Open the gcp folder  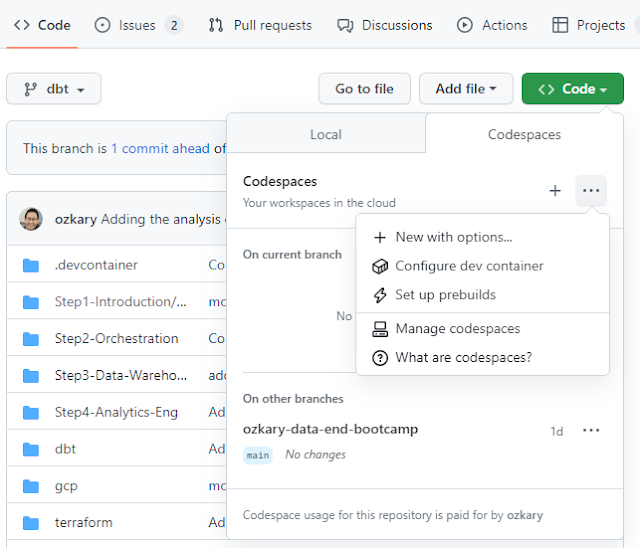[x=66, y=486]
